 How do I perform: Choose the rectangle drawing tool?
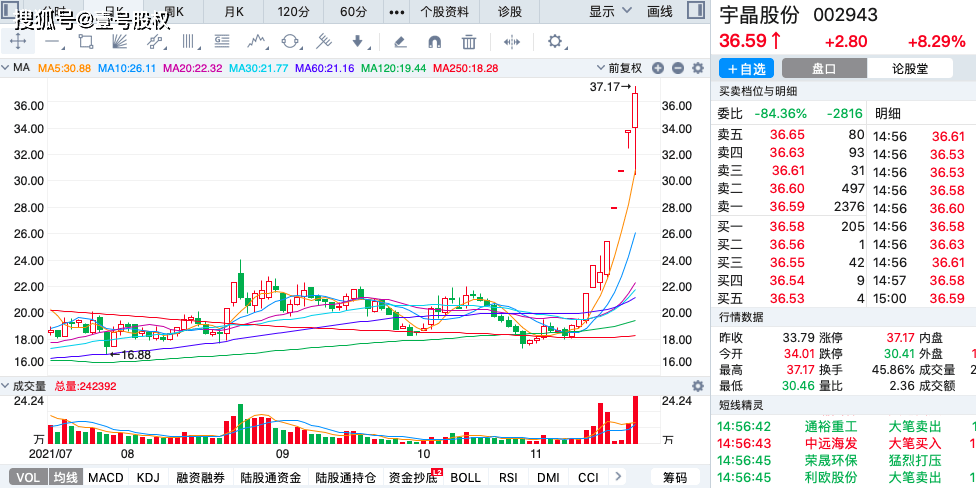pyautogui.click(x=86, y=42)
